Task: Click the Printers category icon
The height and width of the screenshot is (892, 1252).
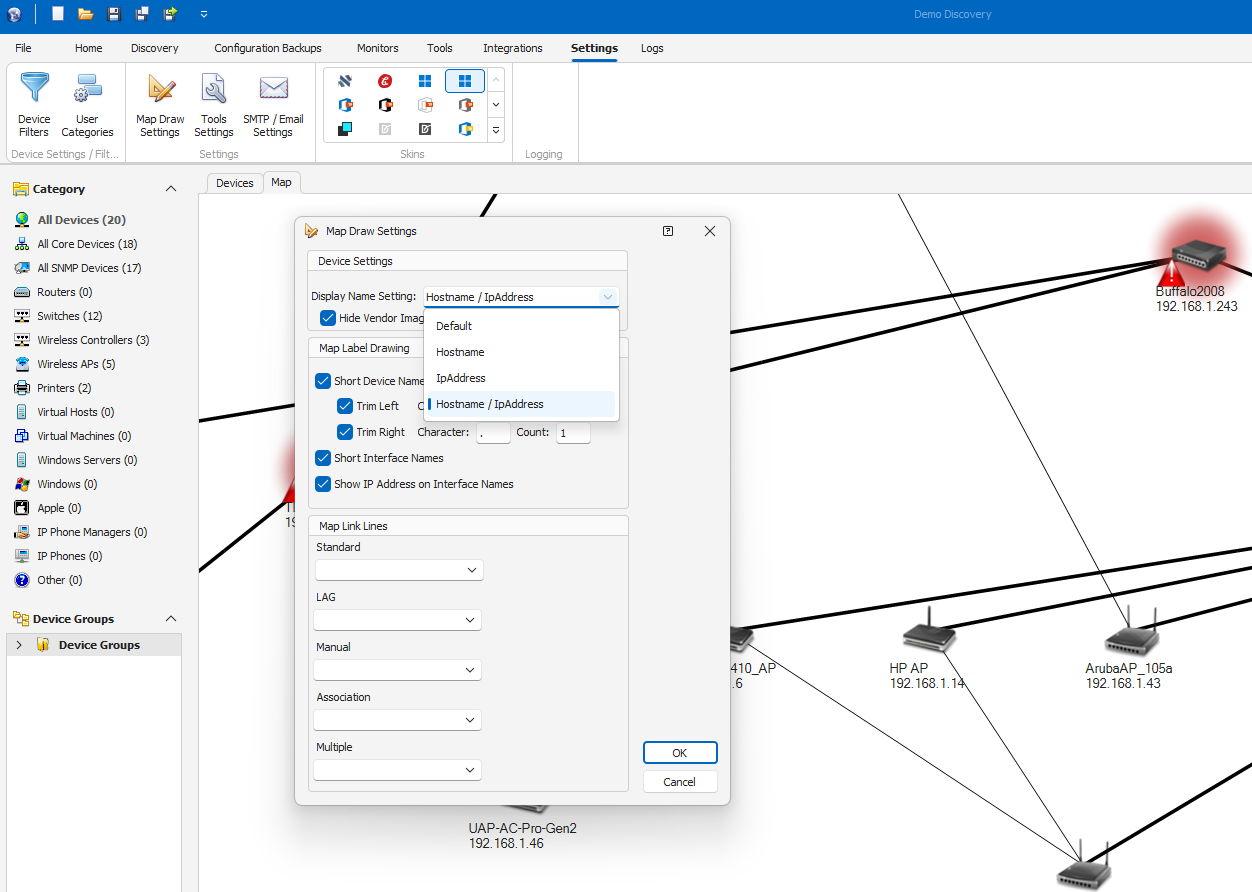Action: 22,388
